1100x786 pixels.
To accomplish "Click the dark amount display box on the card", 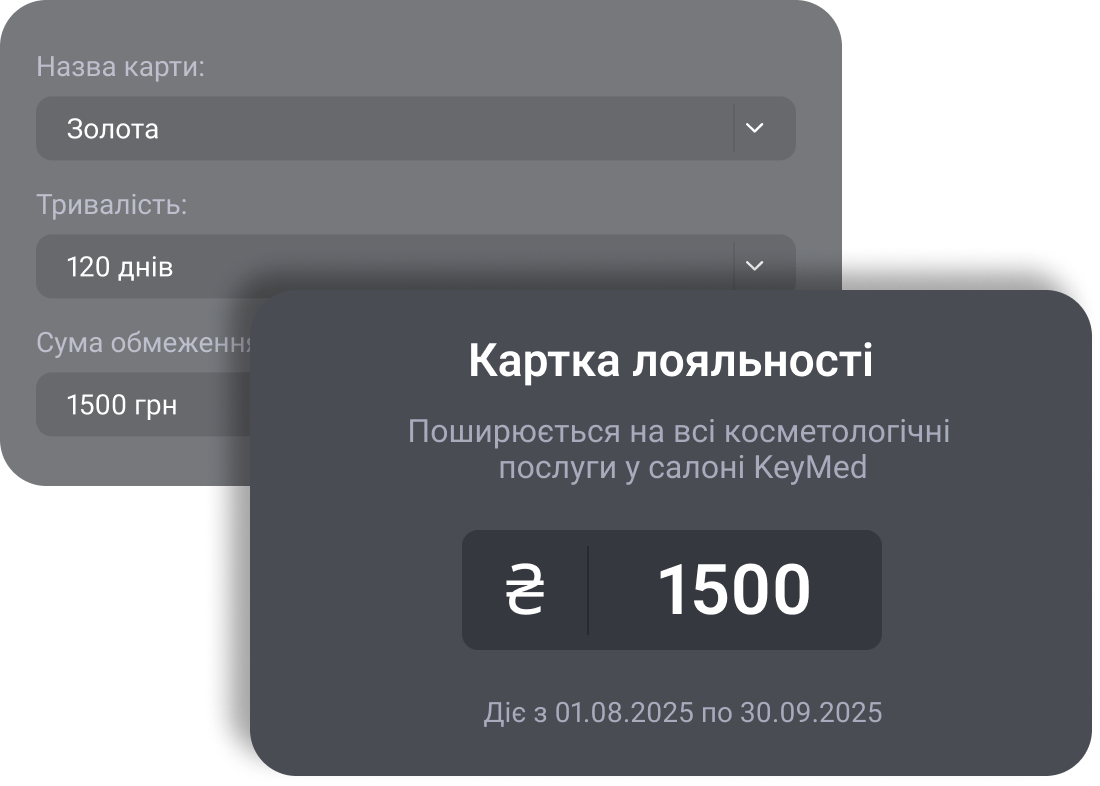I will pos(671,590).
